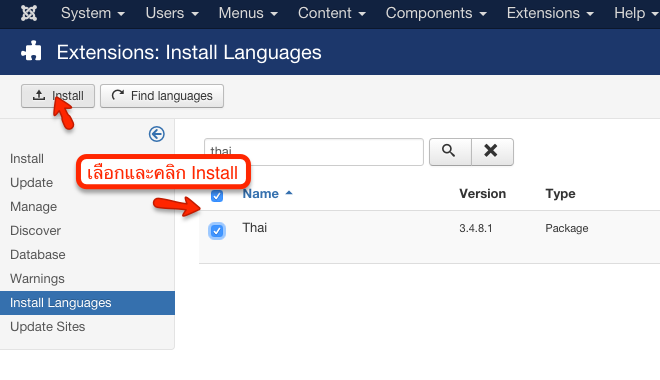Open the Warnings sidebar item

[37, 279]
